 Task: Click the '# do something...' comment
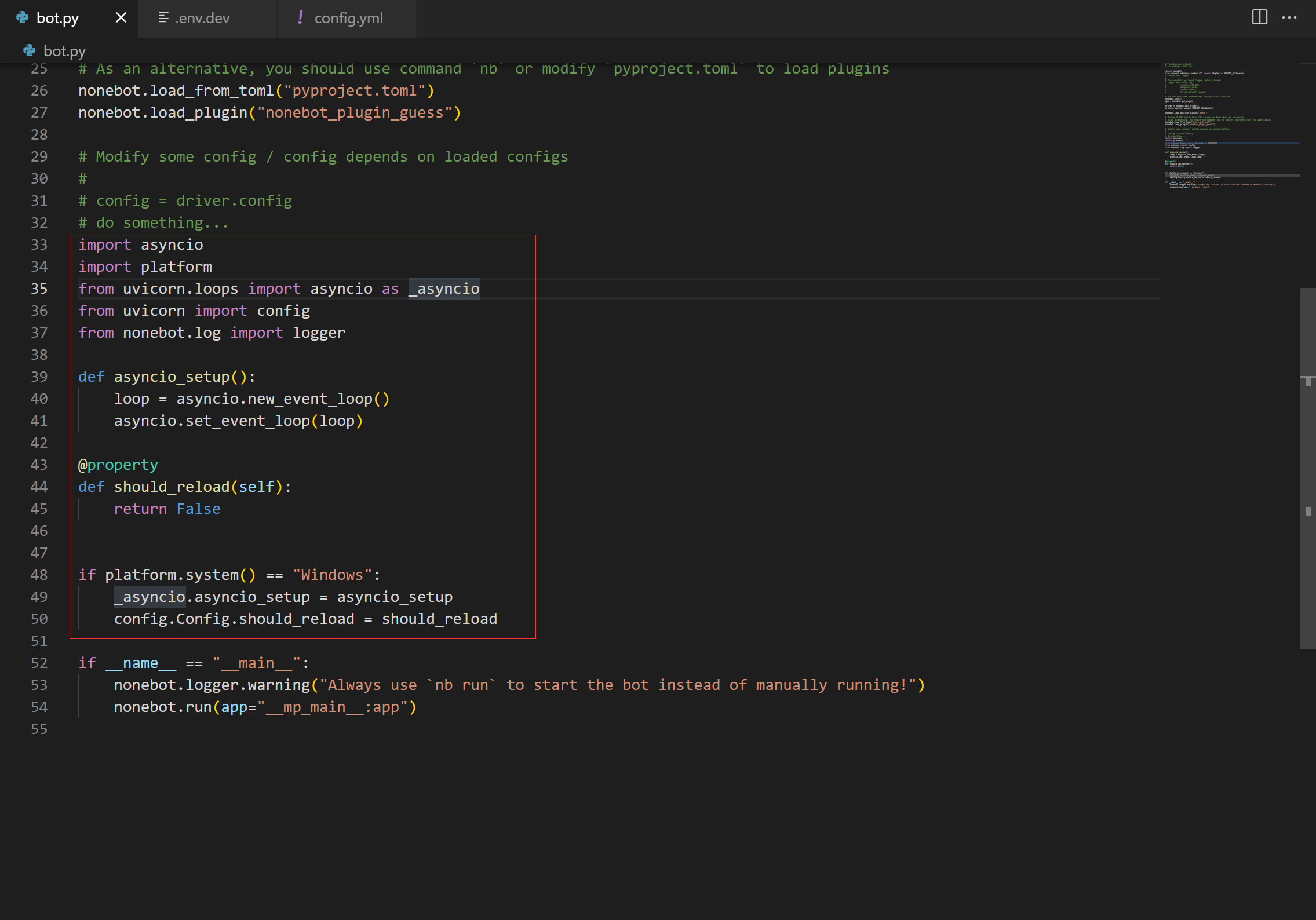[x=154, y=222]
